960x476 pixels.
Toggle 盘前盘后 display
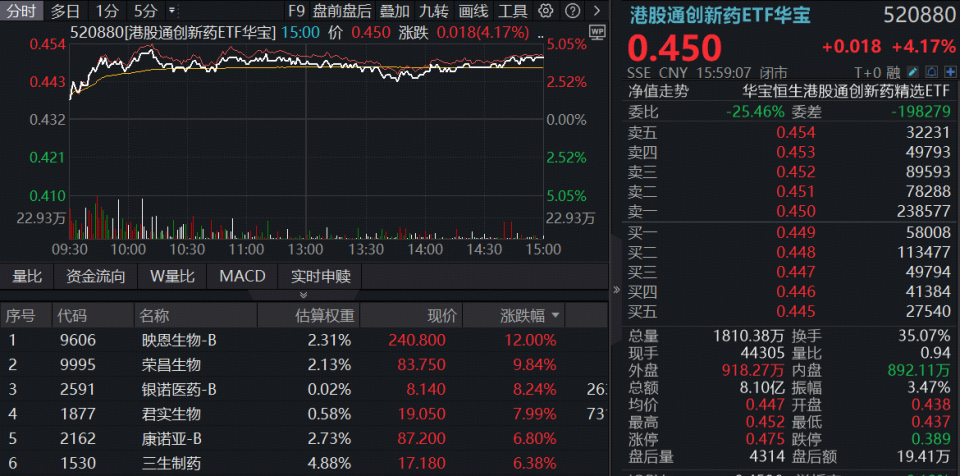pyautogui.click(x=342, y=10)
